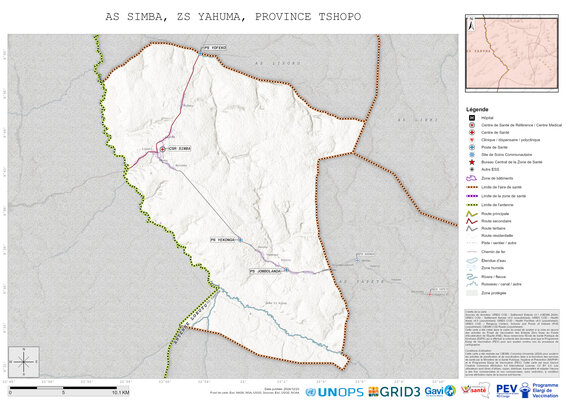Click the Zone humide legend symbol
The image size is (566, 400).
(x=472, y=268)
